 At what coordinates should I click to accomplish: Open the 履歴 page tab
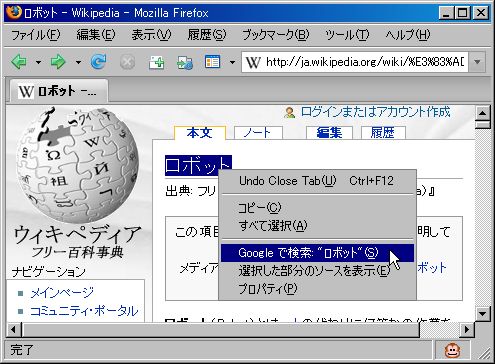point(383,133)
